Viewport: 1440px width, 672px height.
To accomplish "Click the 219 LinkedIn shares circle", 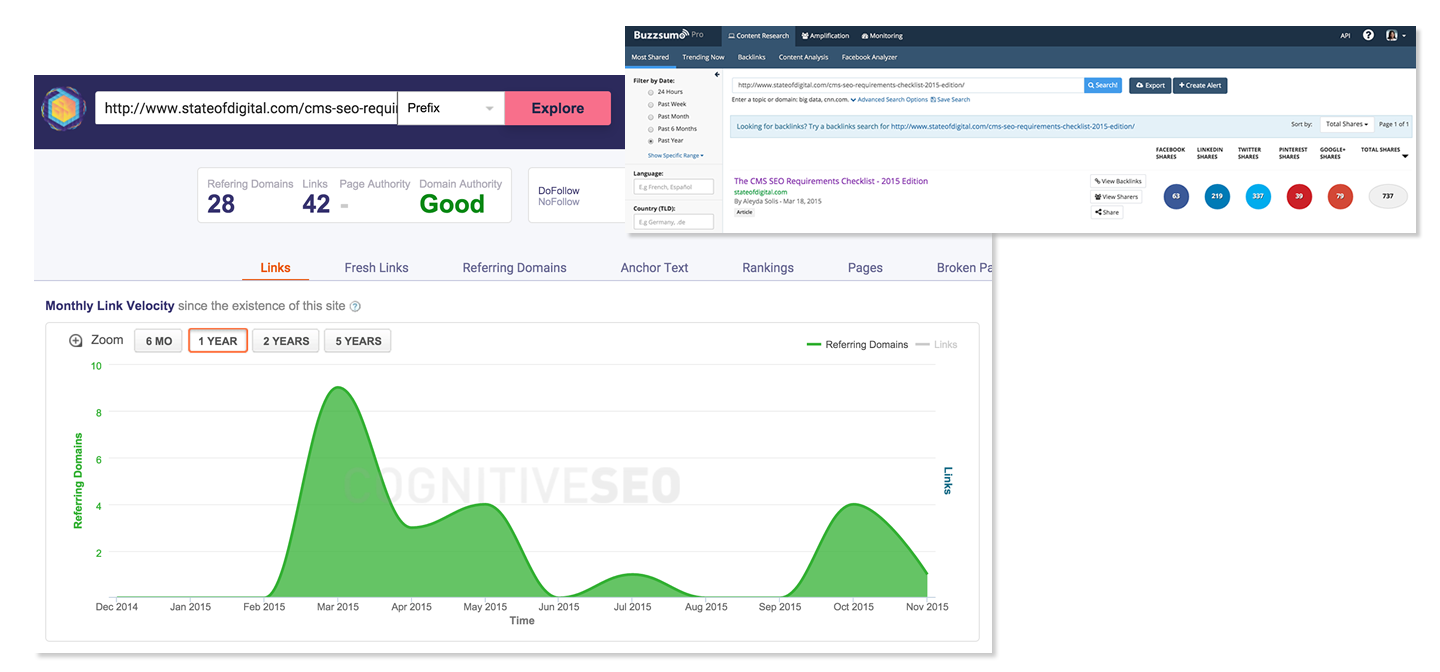I will coord(1217,196).
